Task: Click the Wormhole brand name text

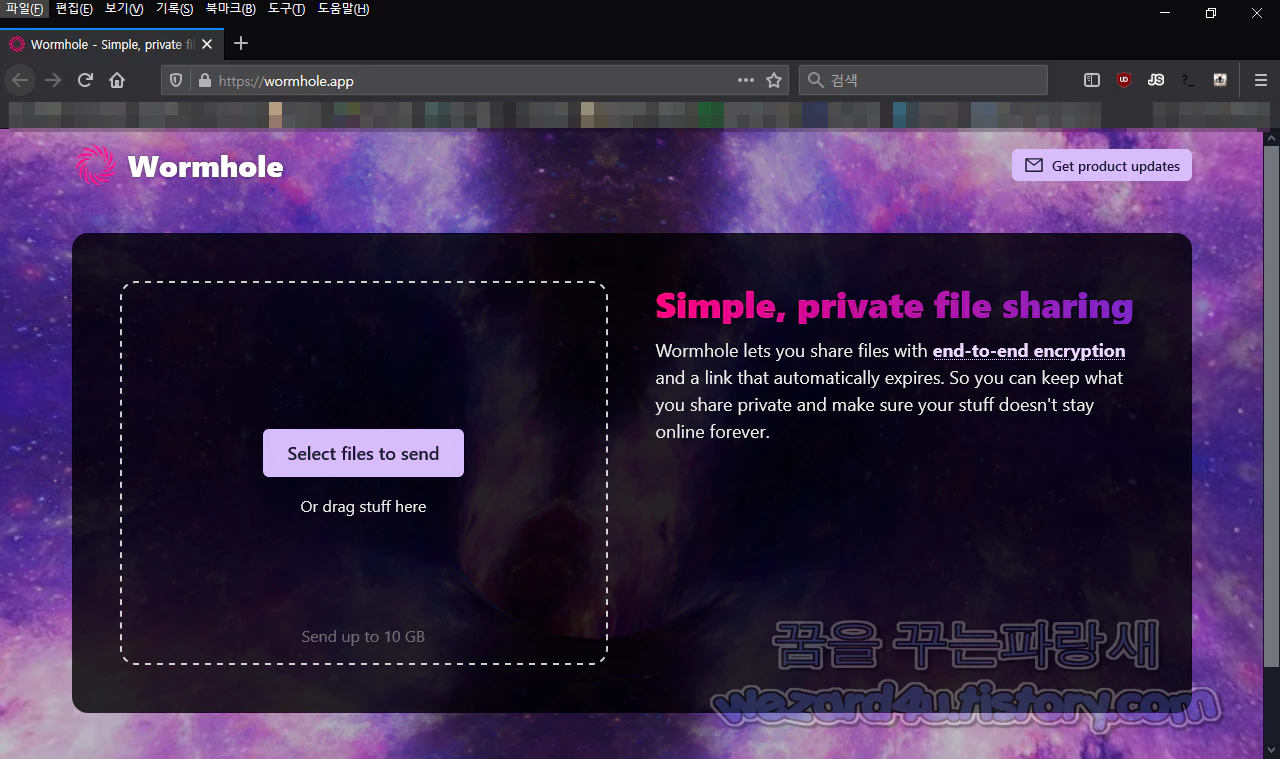Action: click(x=205, y=166)
